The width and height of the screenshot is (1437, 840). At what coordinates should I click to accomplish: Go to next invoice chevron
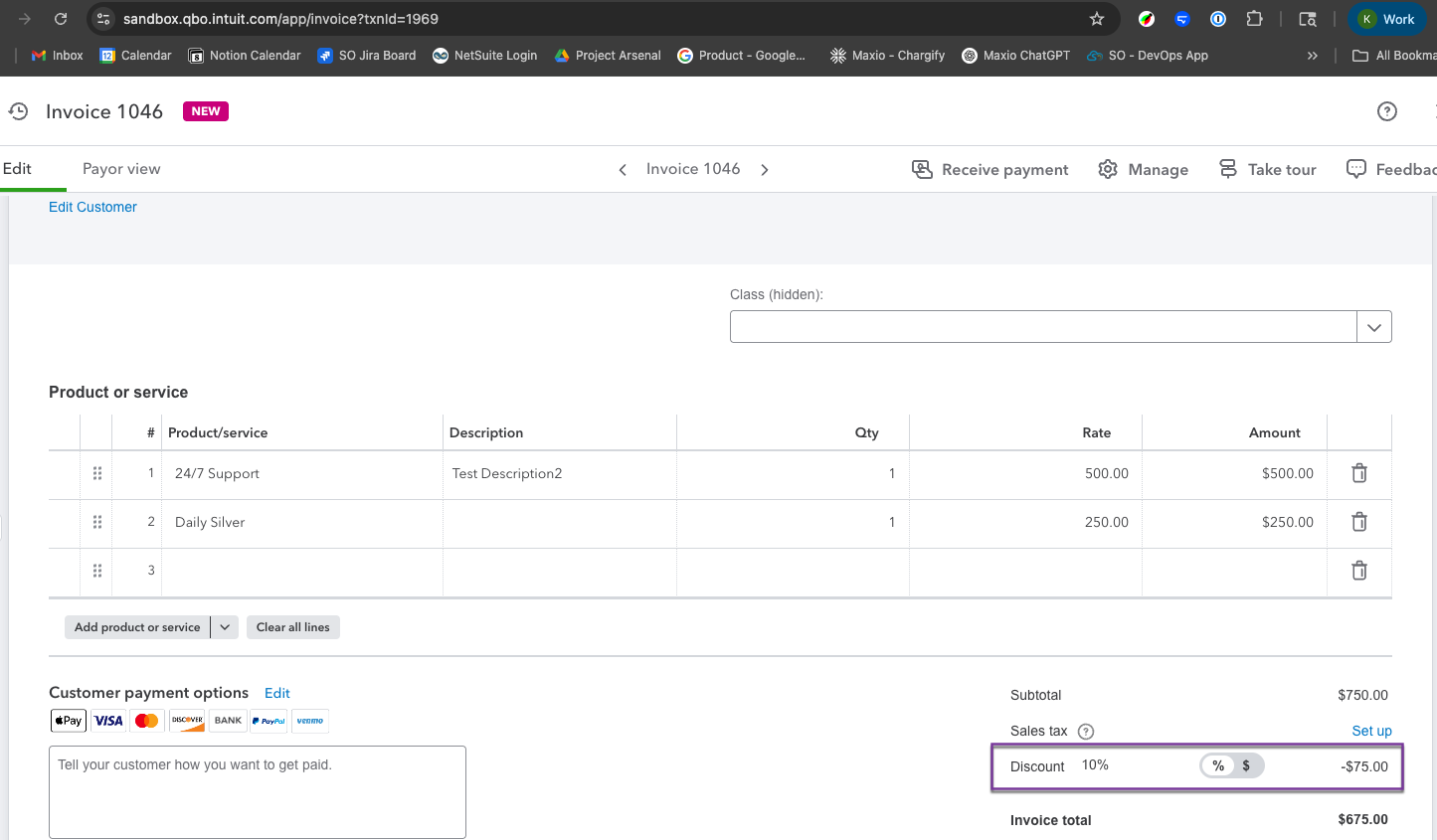pos(765,170)
